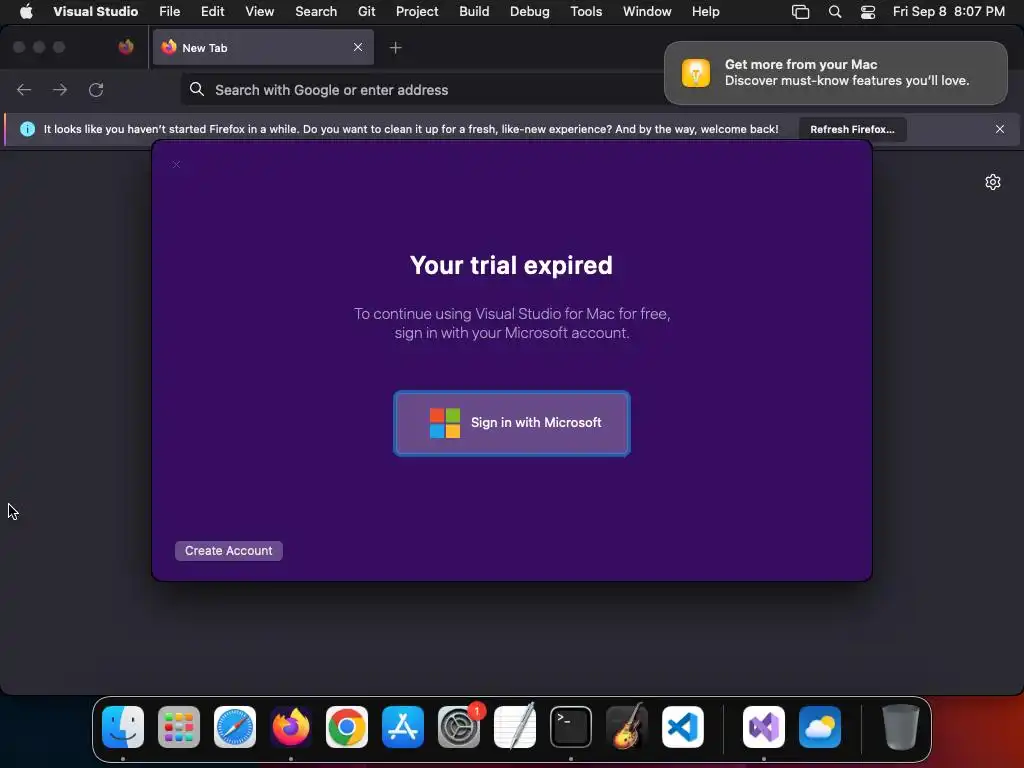Open Firefox new tab settings gear
The image size is (1024, 768).
(x=993, y=182)
